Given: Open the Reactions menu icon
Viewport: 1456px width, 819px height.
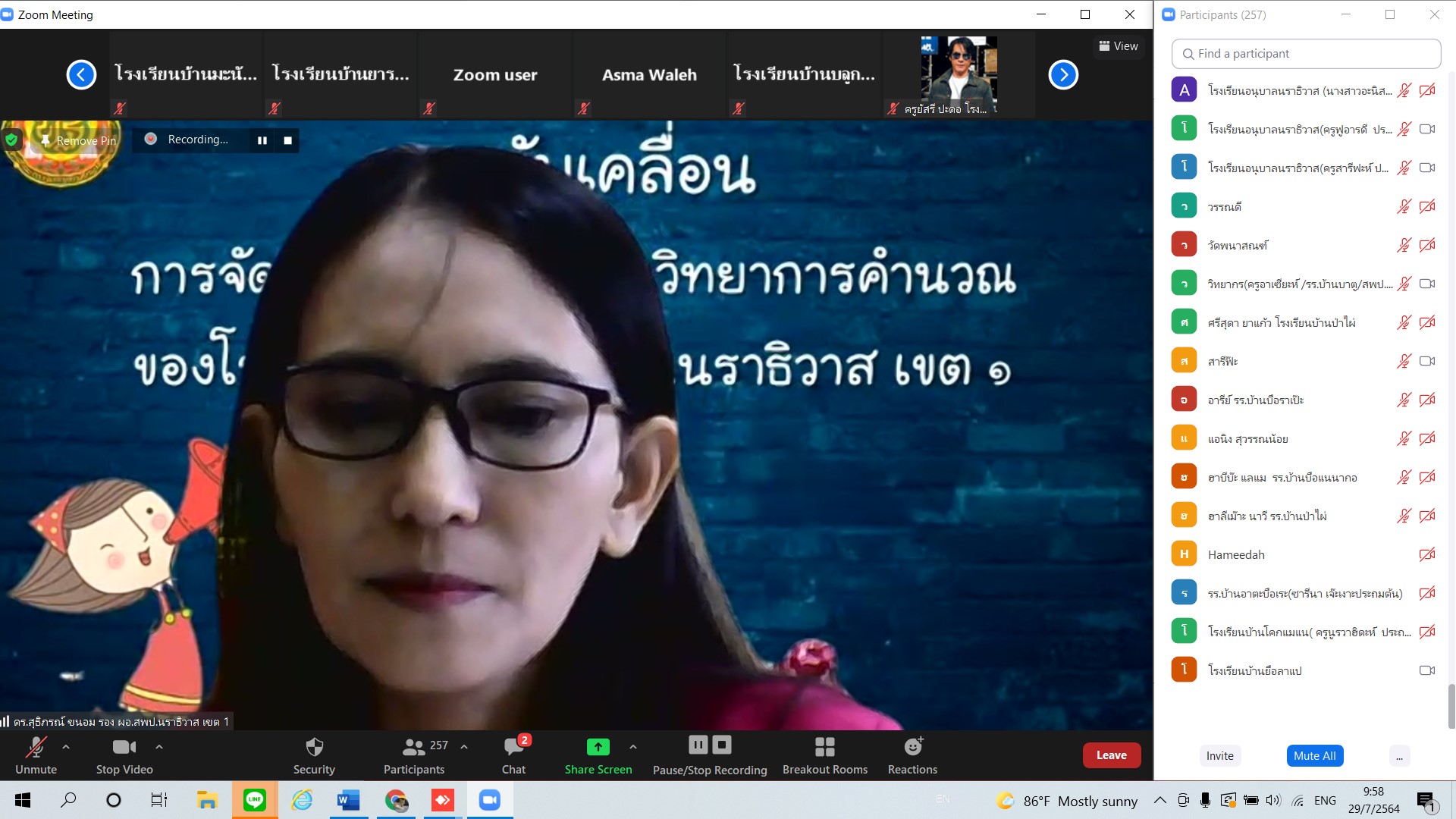Looking at the screenshot, I should [x=912, y=748].
